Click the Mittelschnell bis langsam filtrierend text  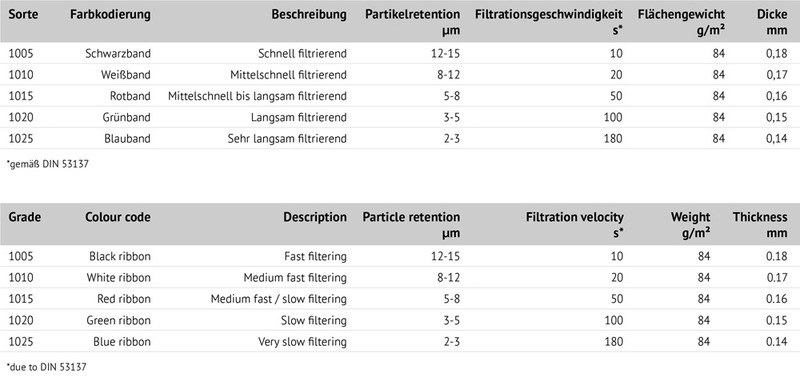pos(258,96)
